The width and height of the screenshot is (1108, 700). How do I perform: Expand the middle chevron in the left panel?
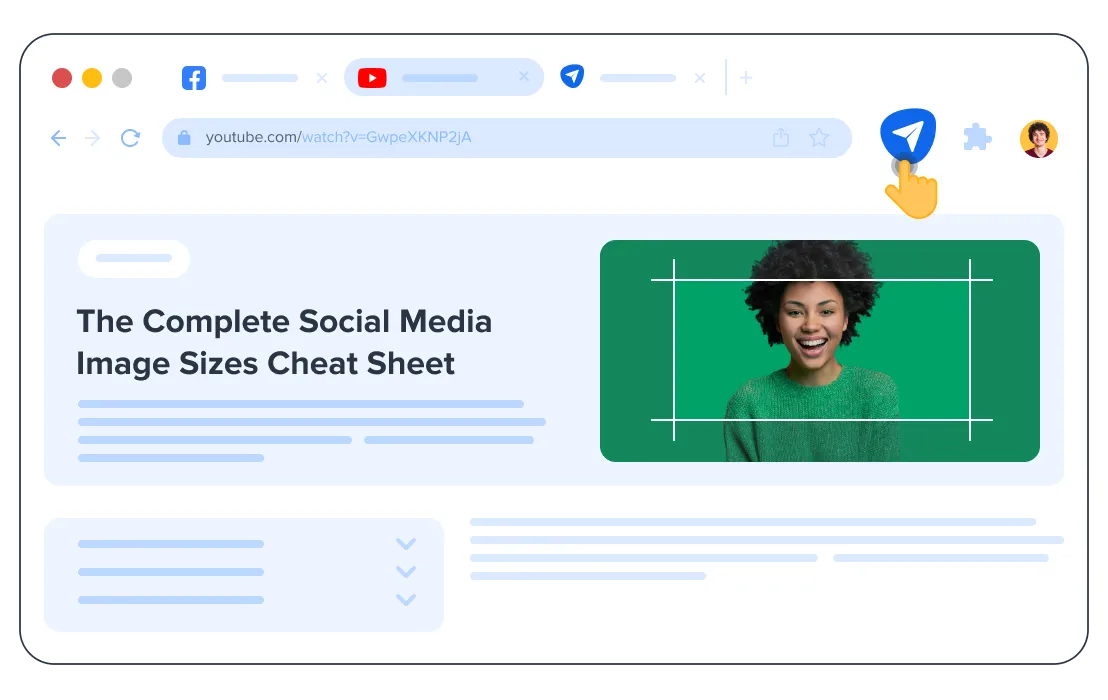(x=406, y=571)
